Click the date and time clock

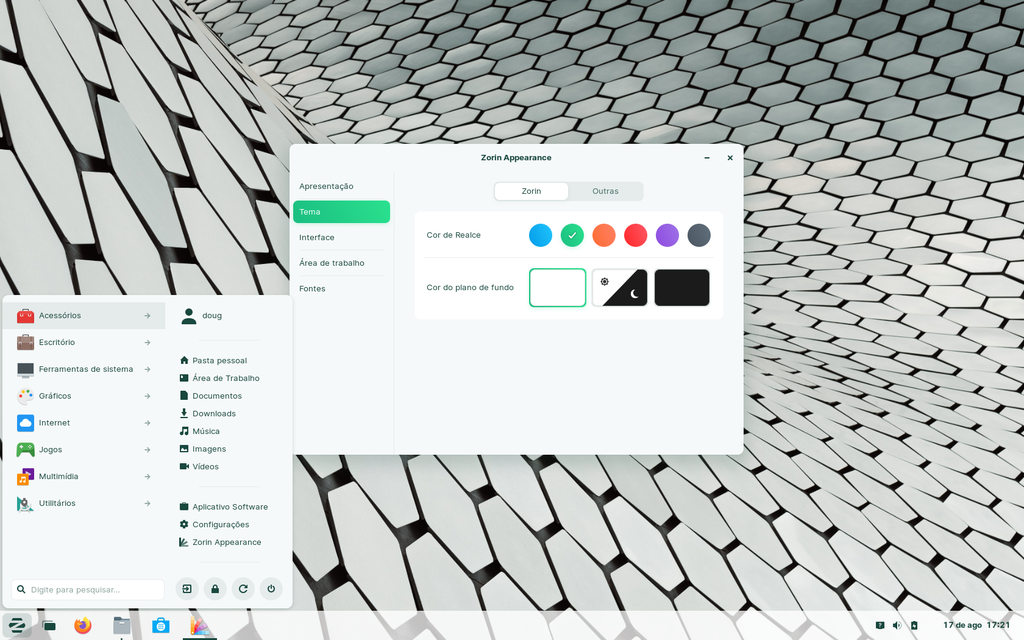pyautogui.click(x=976, y=626)
